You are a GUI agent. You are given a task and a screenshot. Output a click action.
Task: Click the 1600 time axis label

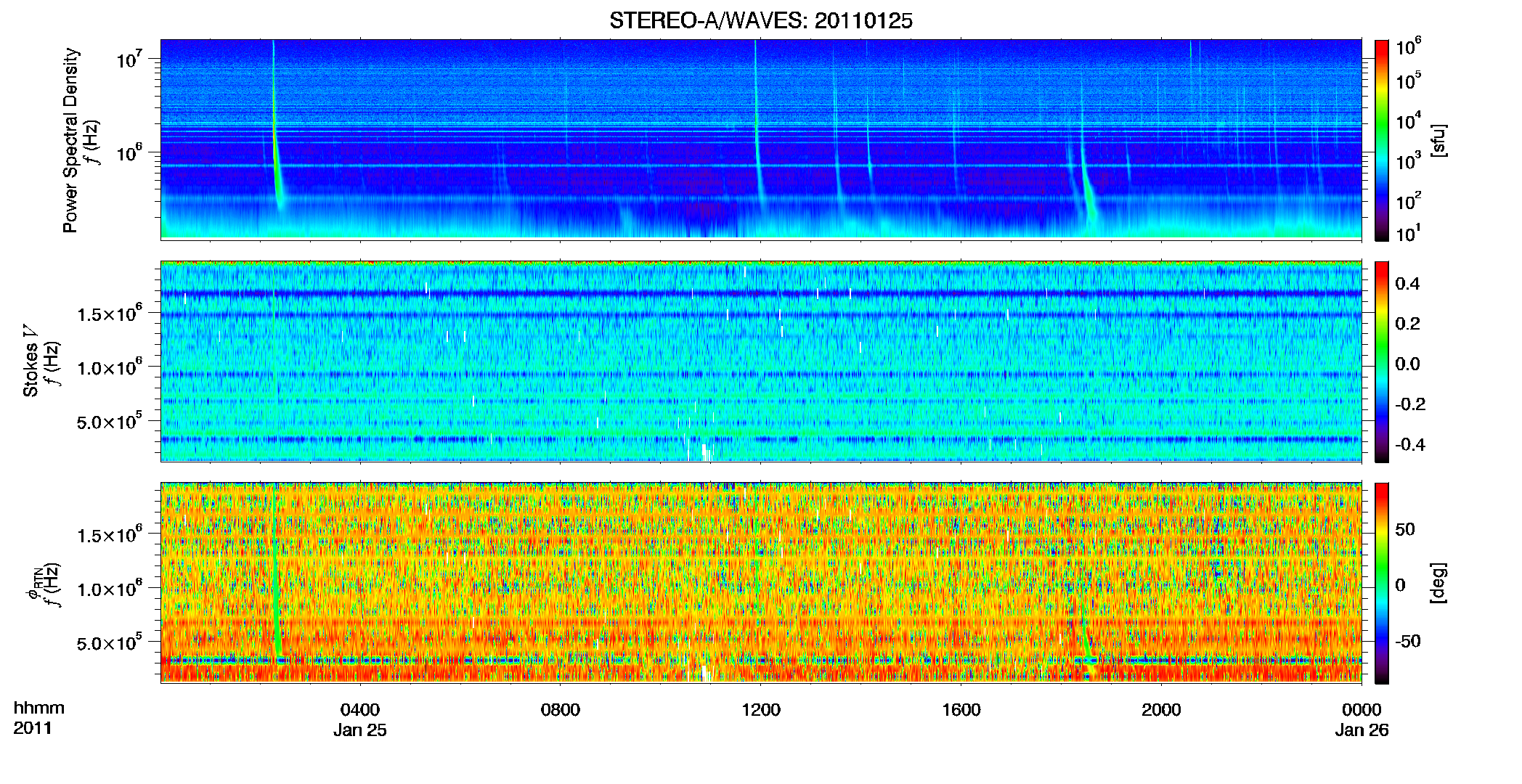click(x=961, y=710)
